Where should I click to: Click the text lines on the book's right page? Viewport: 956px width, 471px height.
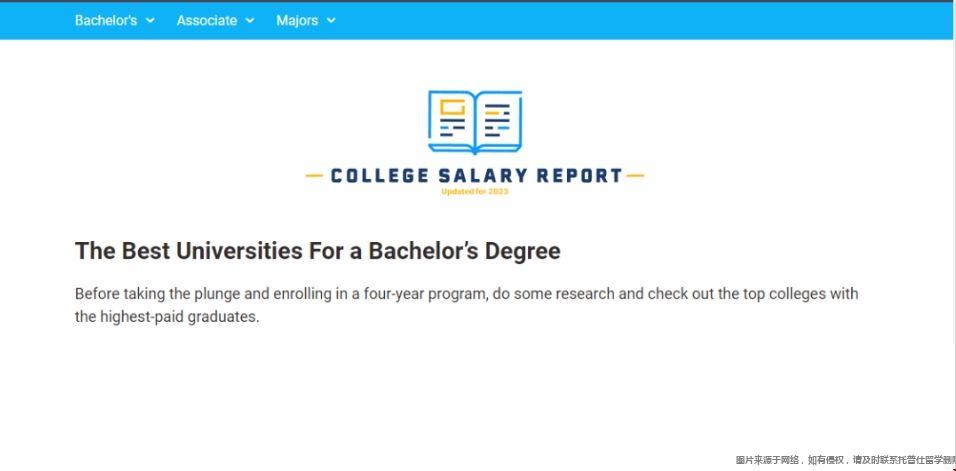497,120
